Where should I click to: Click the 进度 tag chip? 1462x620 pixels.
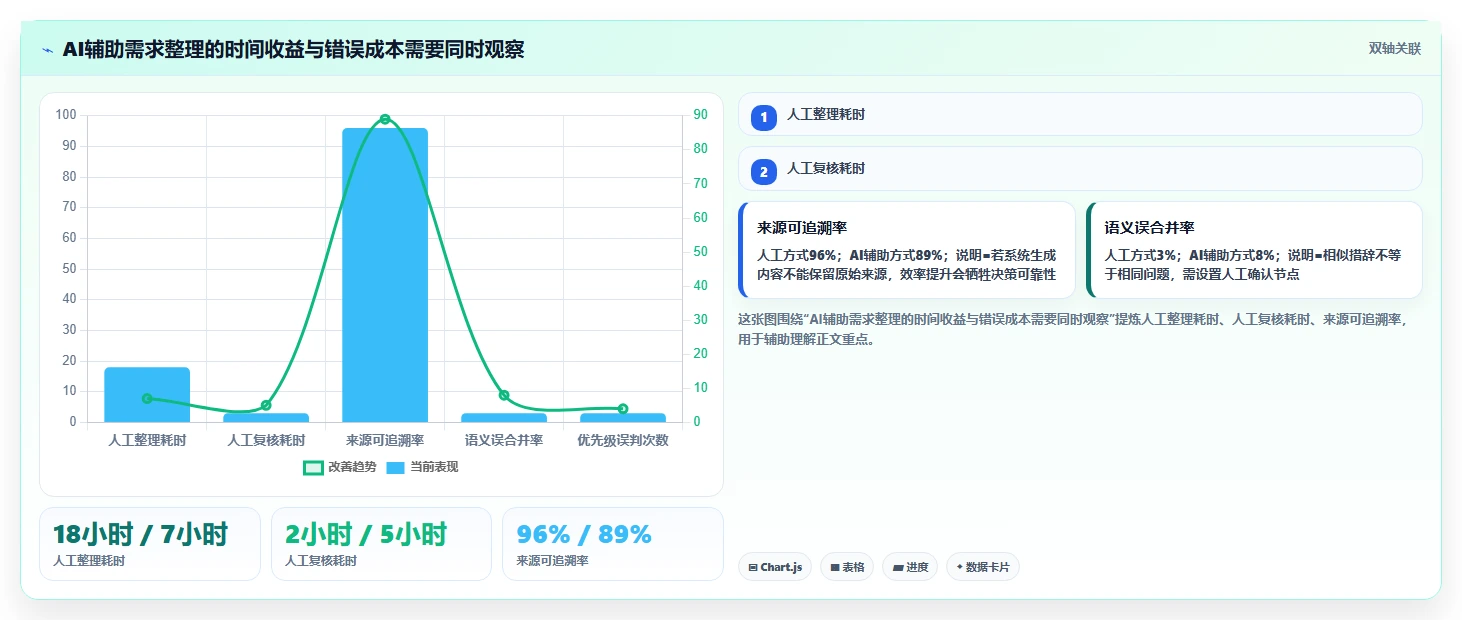910,567
